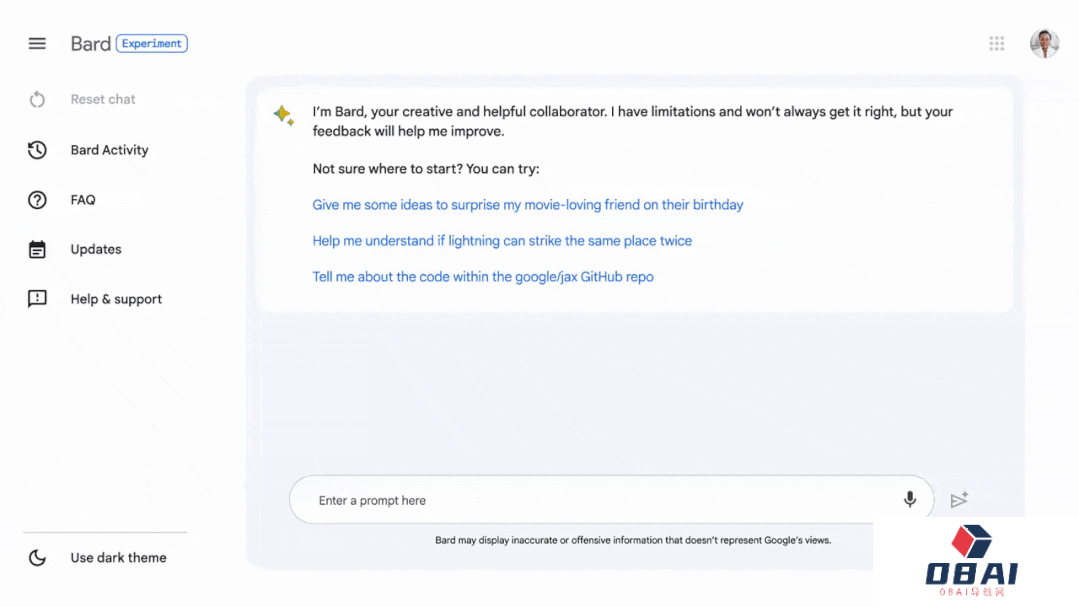Screen dimensions: 1079x607
Task: Click the Experiment badge next to Bard
Action: click(151, 43)
